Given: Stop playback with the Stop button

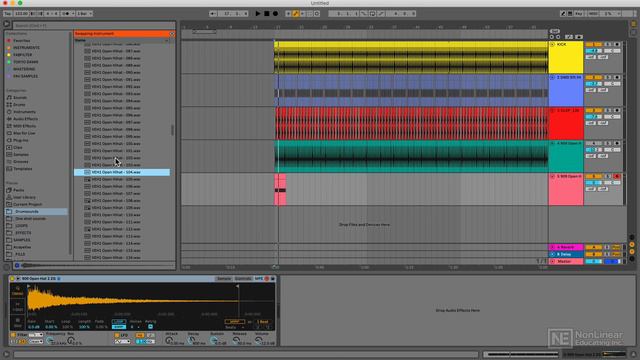Looking at the screenshot, I should point(267,13).
